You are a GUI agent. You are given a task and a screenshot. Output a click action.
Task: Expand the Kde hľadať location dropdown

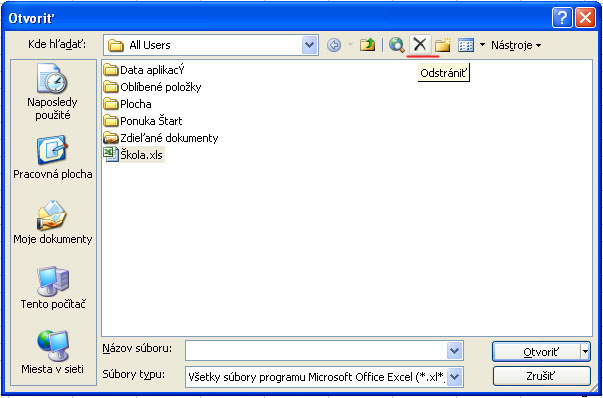[310, 45]
